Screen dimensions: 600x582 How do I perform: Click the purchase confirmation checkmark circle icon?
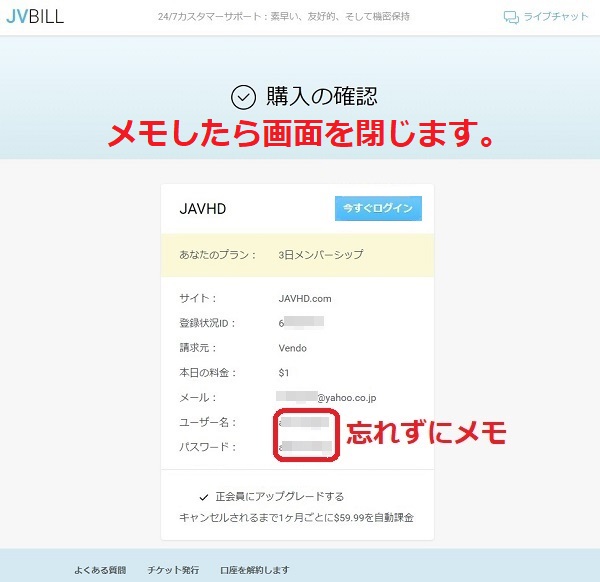[x=243, y=97]
